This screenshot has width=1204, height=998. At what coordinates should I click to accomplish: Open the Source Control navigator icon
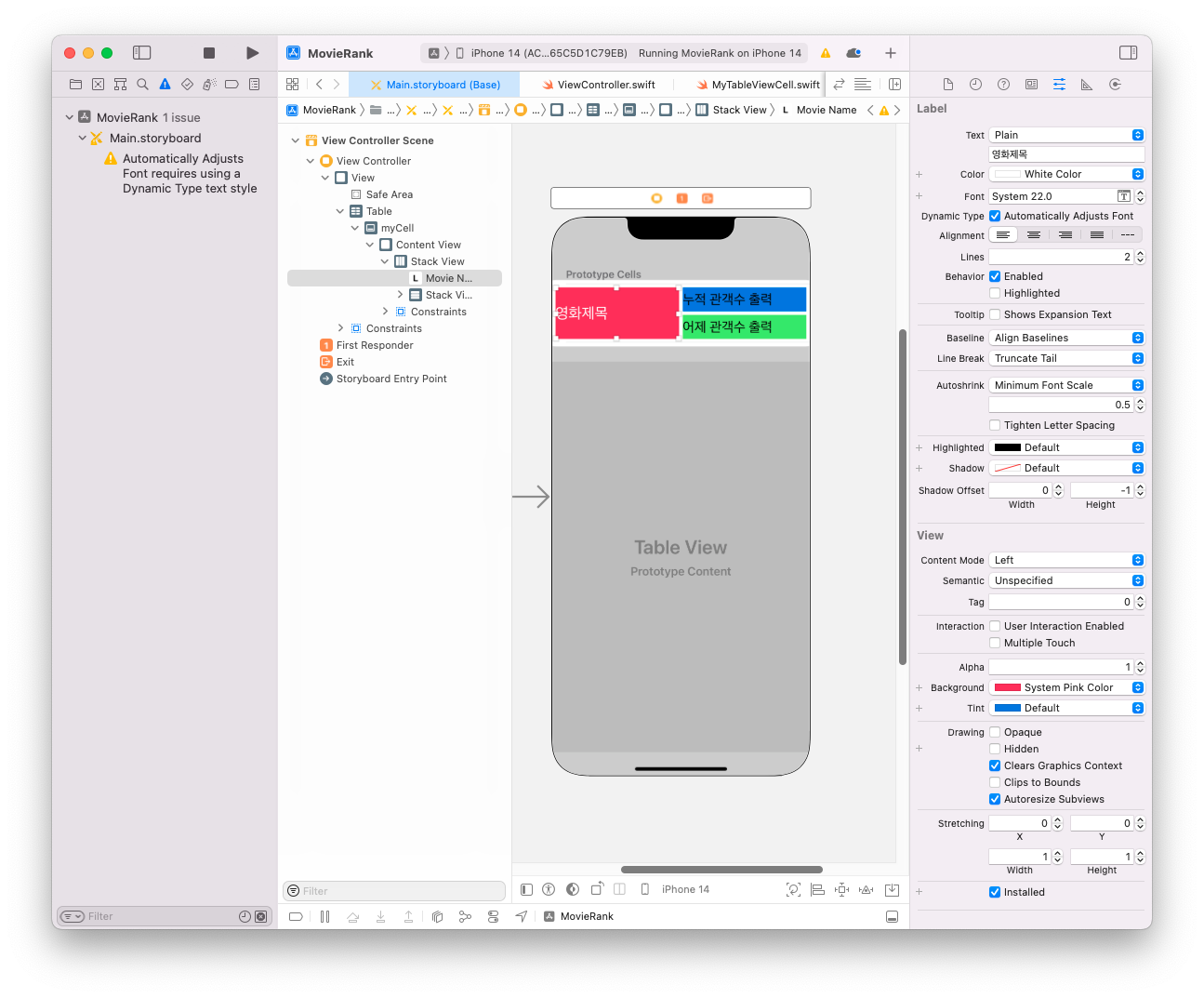tap(98, 84)
